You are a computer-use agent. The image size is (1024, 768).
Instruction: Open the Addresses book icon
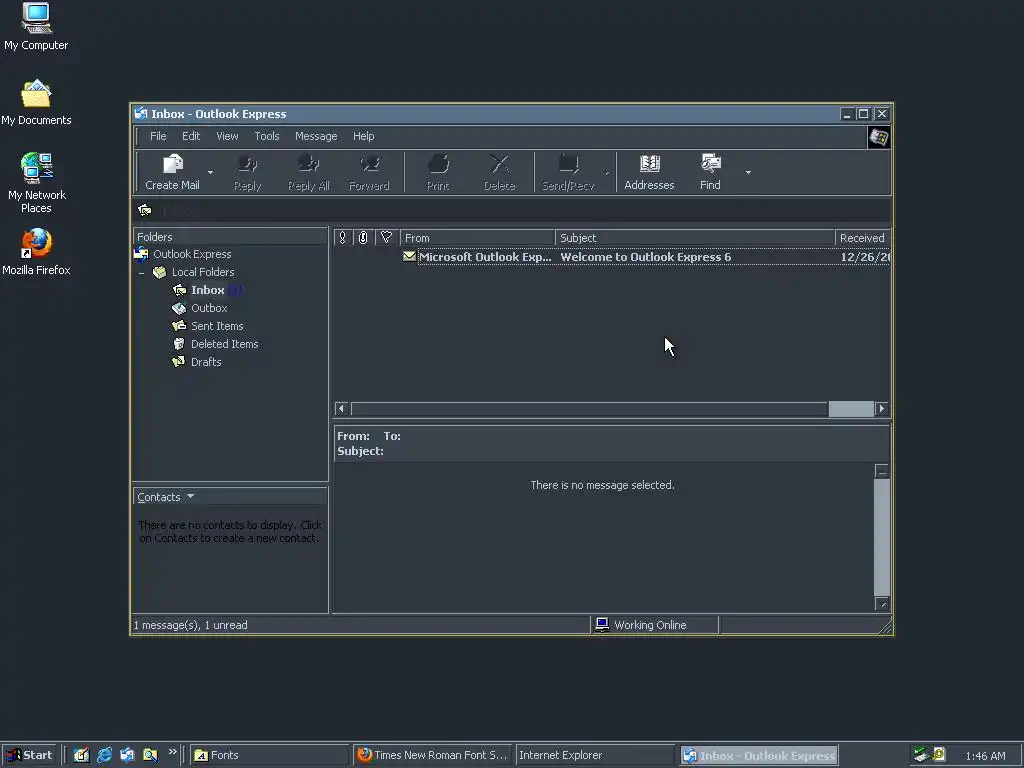tap(650, 163)
